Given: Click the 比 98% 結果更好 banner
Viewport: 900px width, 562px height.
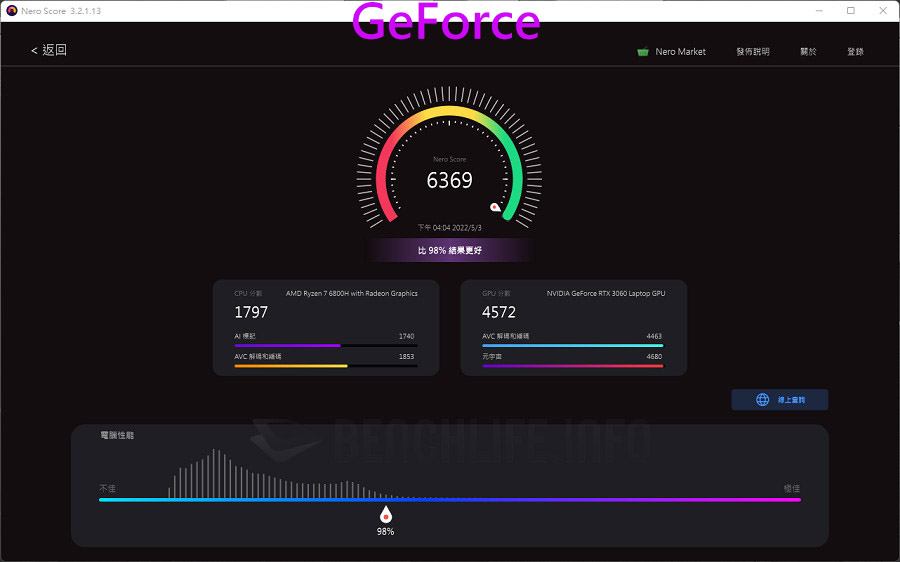Looking at the screenshot, I should click(449, 251).
